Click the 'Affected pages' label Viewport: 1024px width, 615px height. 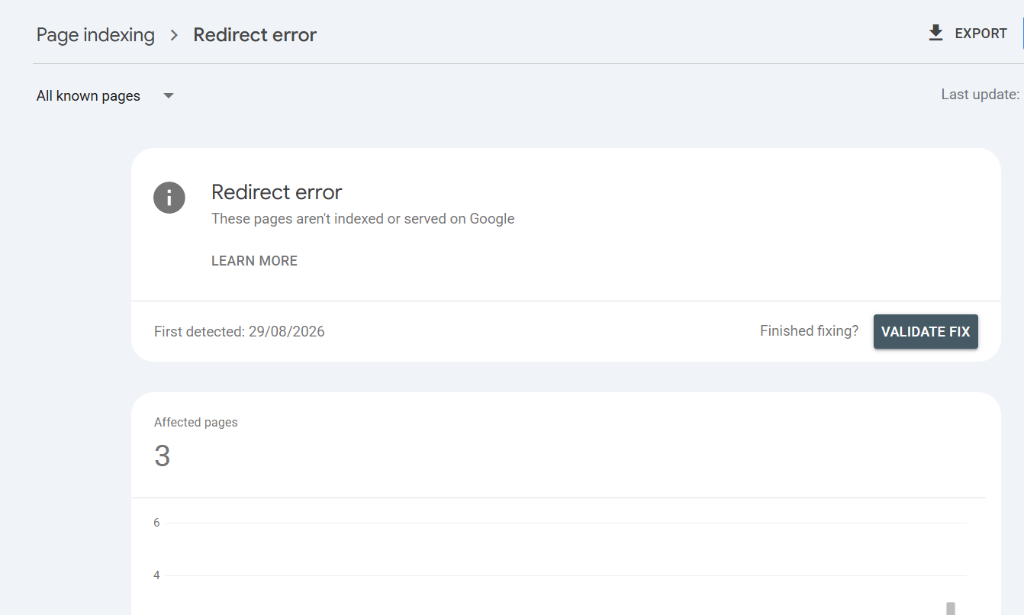[x=196, y=422]
